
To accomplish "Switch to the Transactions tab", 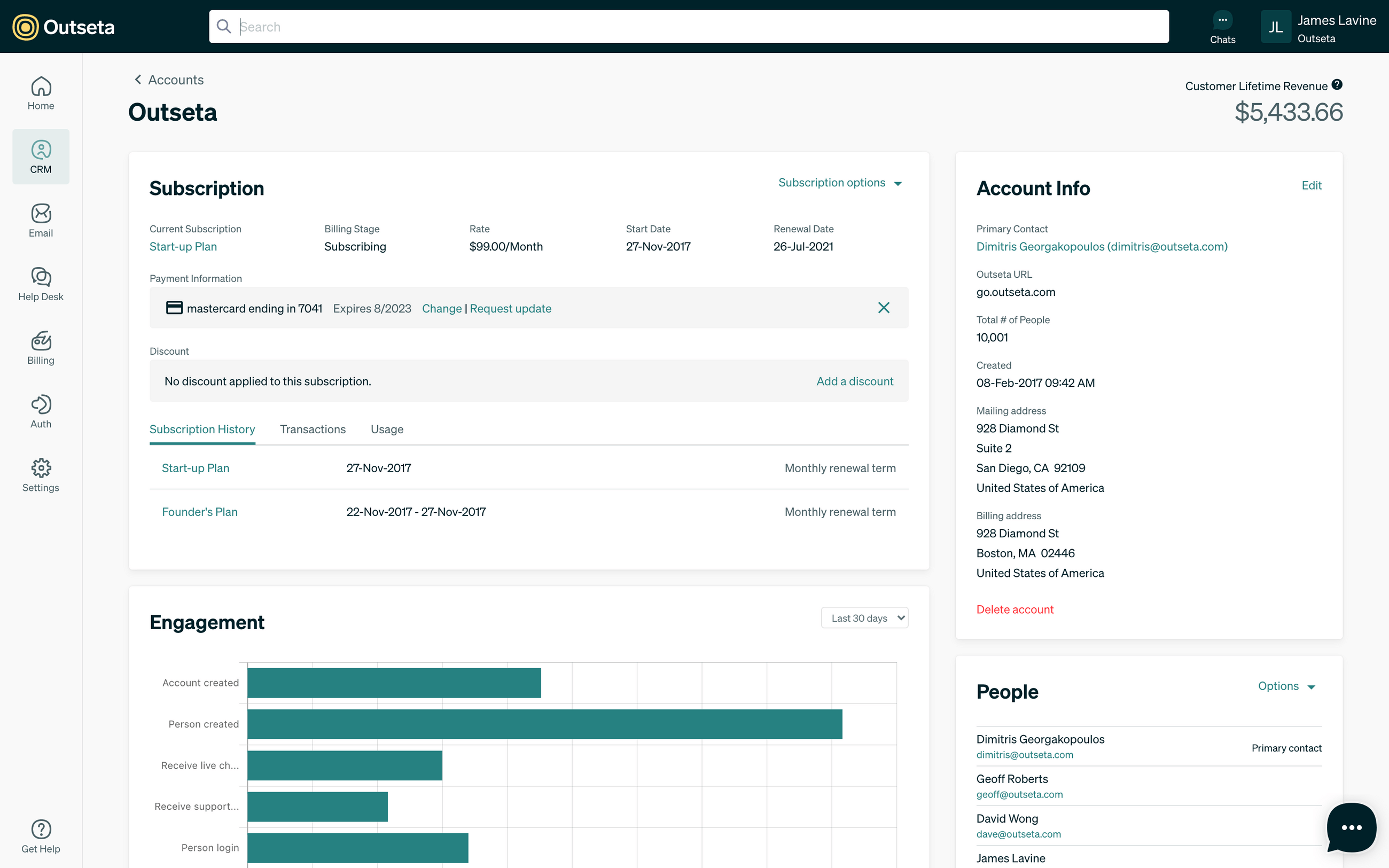I will click(x=313, y=429).
